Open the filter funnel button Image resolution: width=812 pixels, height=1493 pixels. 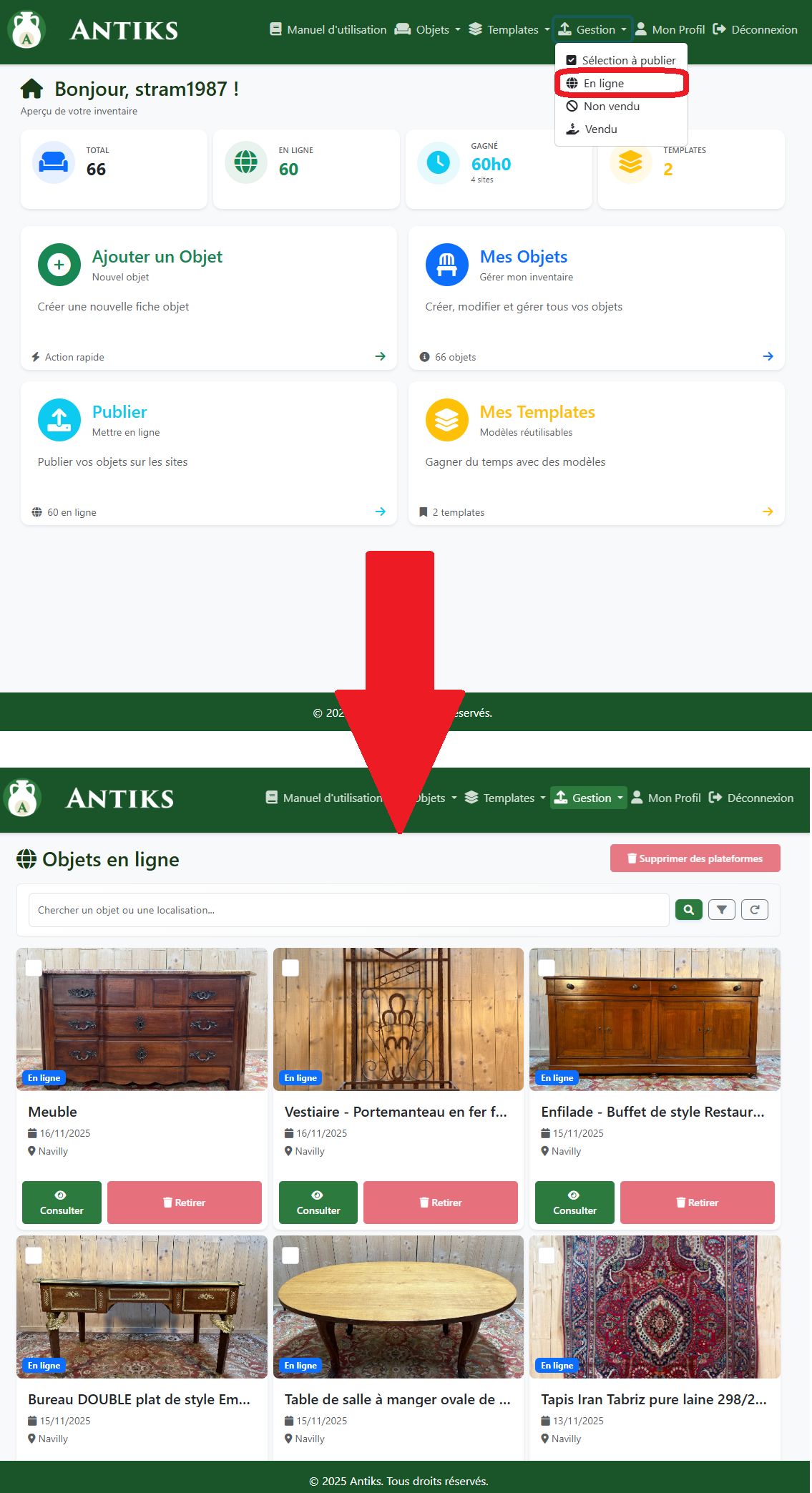(722, 910)
